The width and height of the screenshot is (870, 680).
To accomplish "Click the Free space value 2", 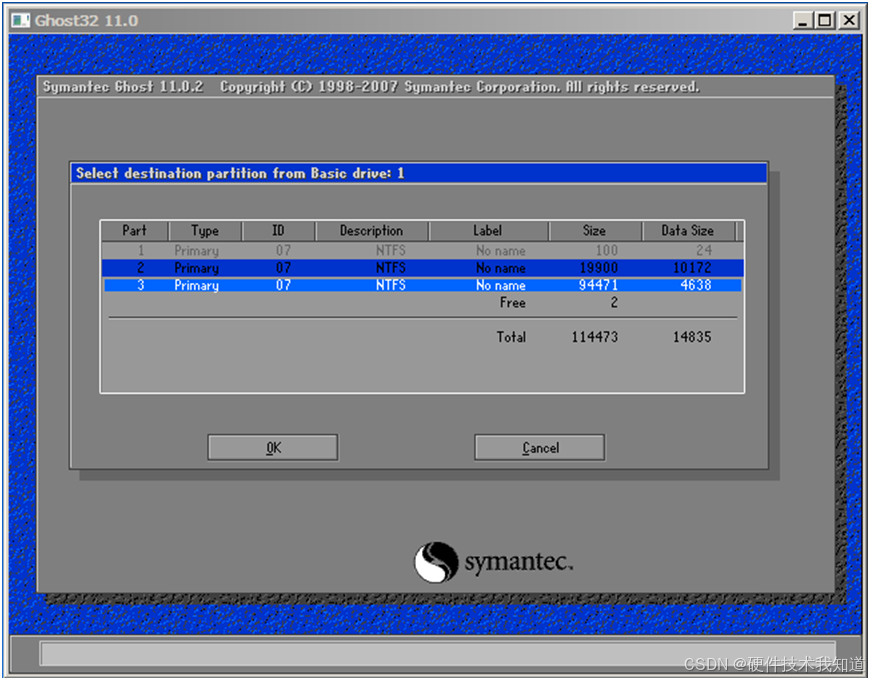I will (614, 303).
